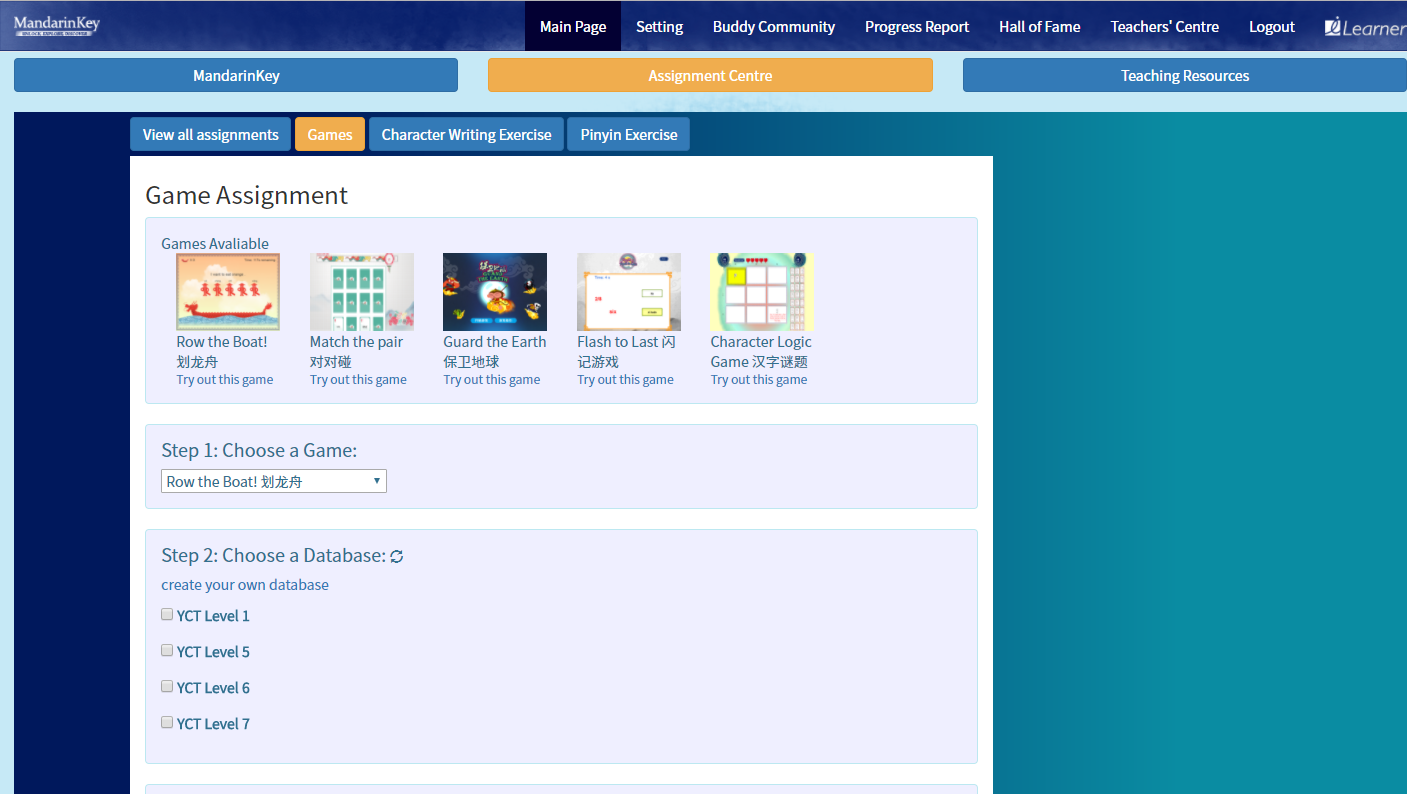Click the Step 1: Choose a Game heading

tap(259, 451)
